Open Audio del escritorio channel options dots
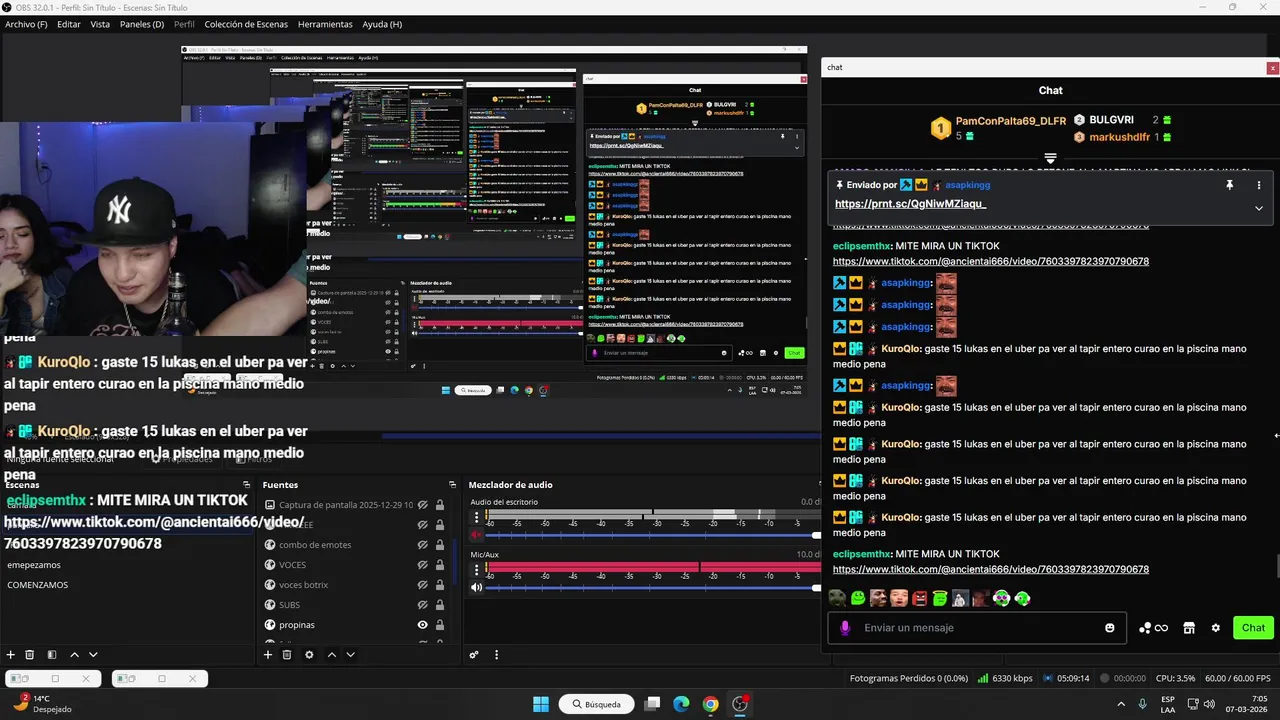The height and width of the screenshot is (720, 1280). [x=476, y=517]
